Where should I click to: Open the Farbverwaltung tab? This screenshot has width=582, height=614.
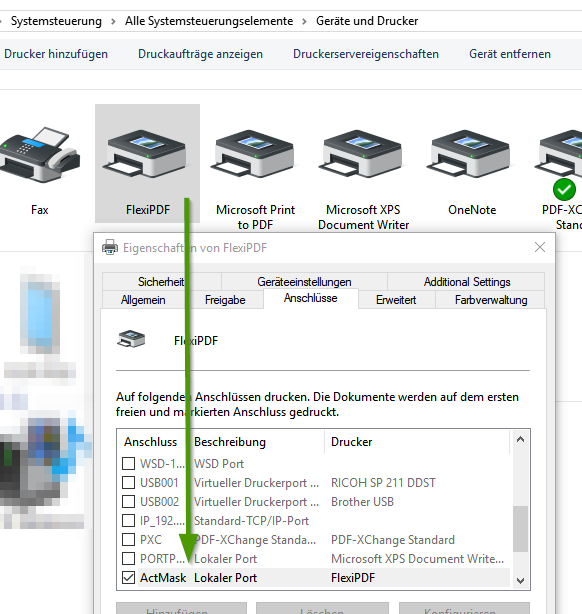click(491, 300)
